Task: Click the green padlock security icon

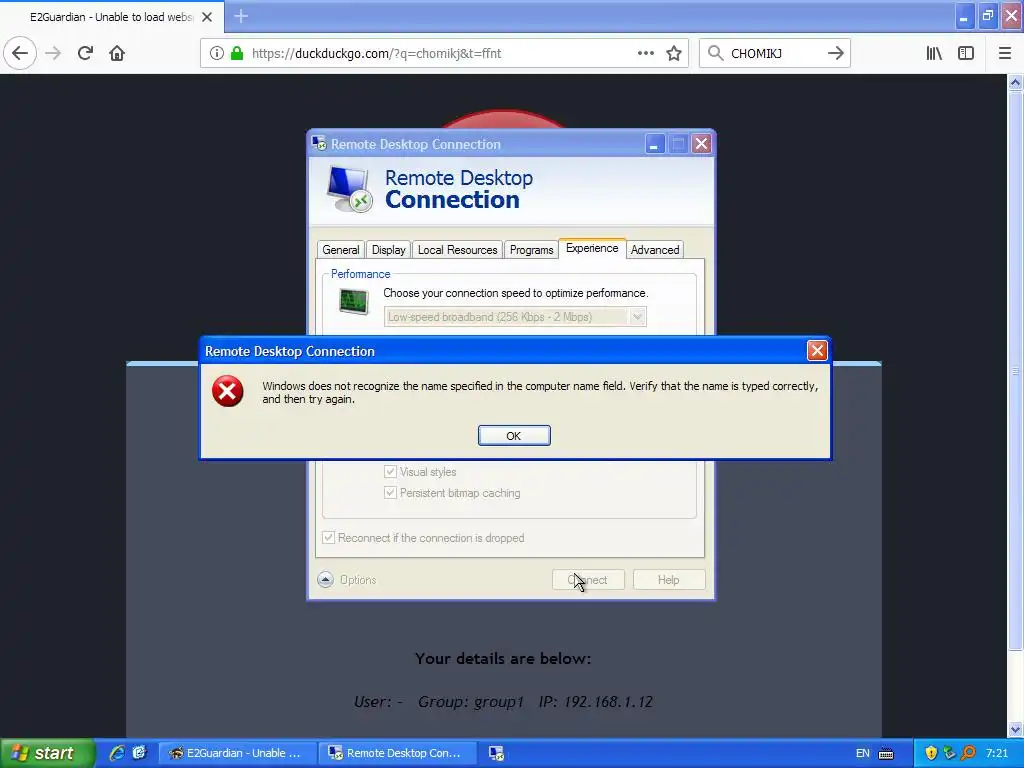Action: pos(237,53)
